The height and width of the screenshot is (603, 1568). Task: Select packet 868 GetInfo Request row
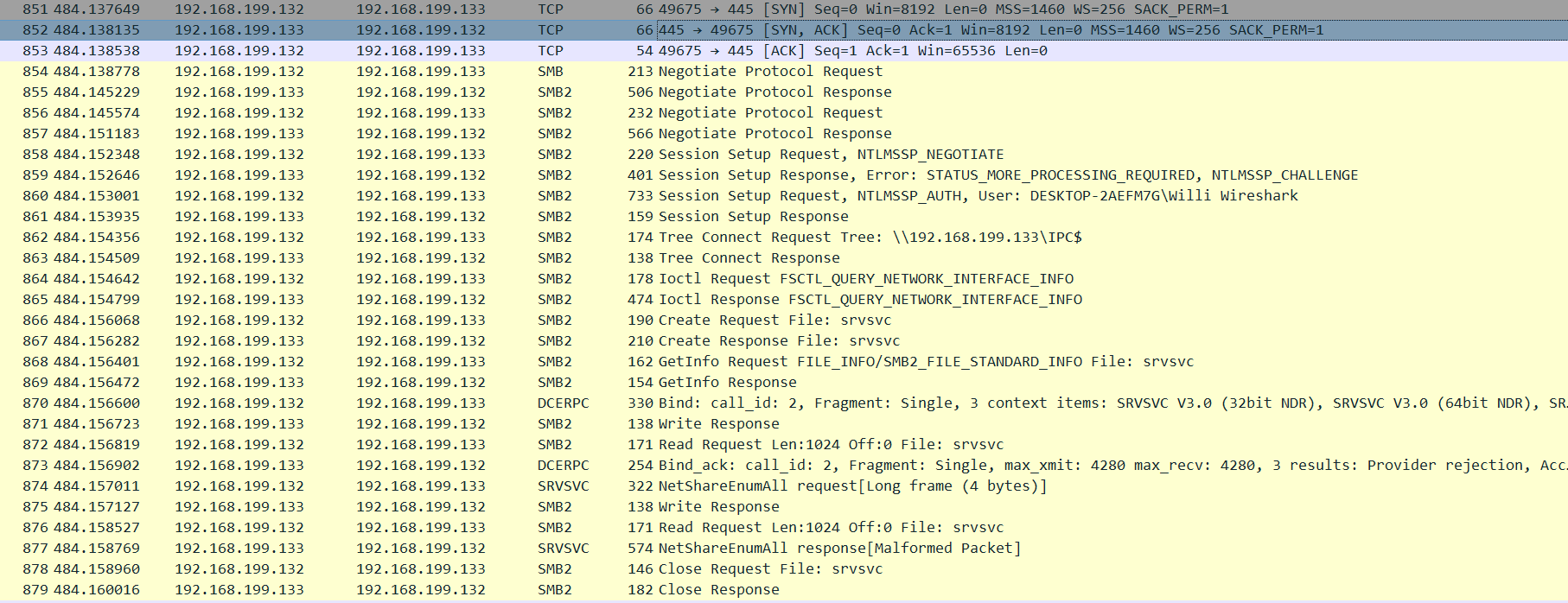click(784, 362)
